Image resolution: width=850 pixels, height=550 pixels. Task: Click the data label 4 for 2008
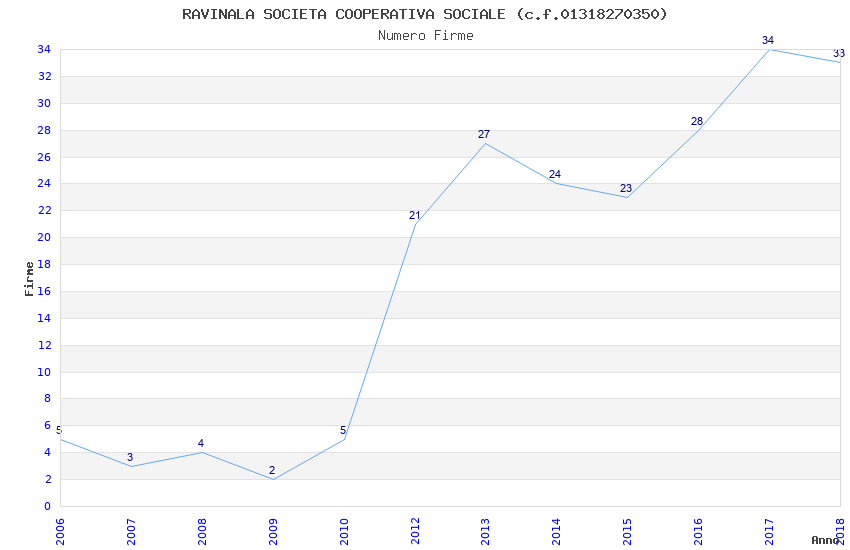(201, 443)
